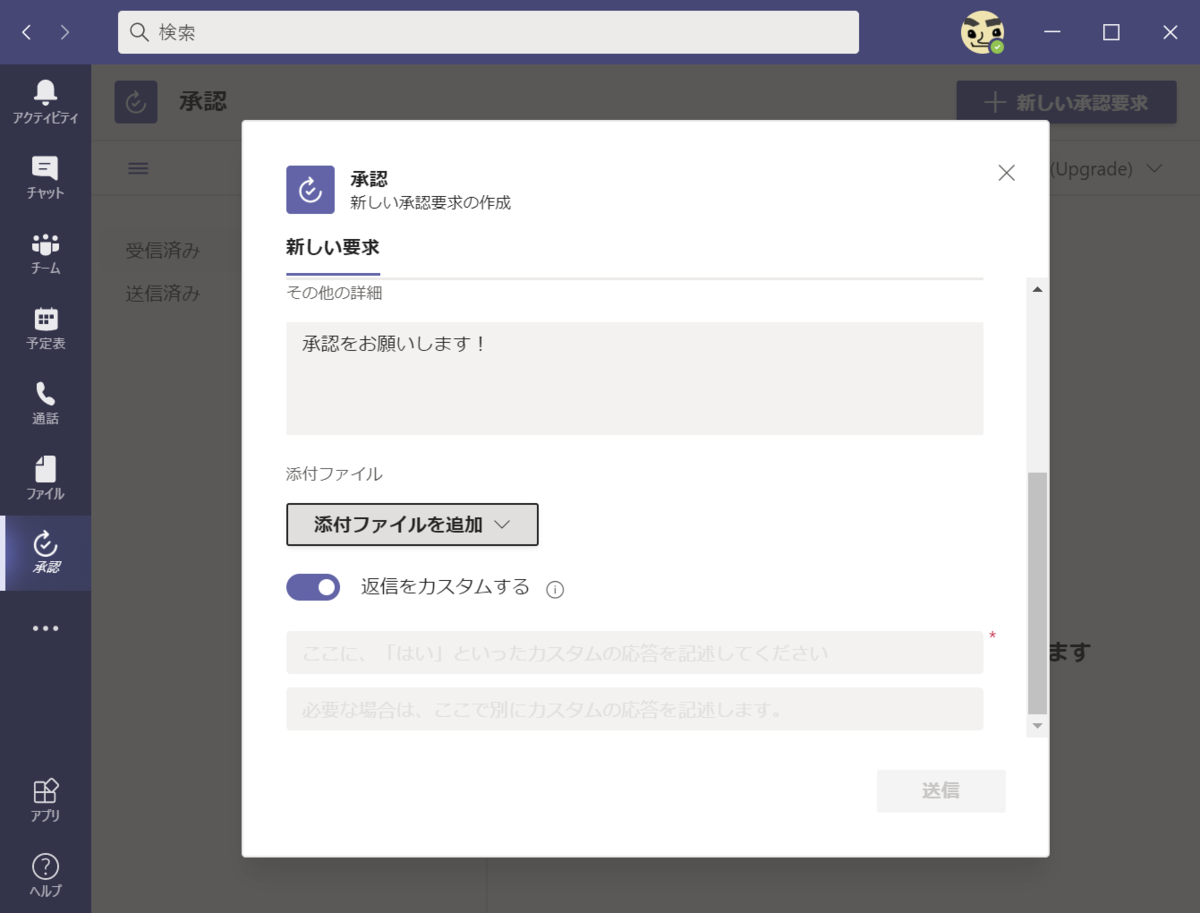Click the additional details text area
1200x913 pixels.
(x=634, y=378)
